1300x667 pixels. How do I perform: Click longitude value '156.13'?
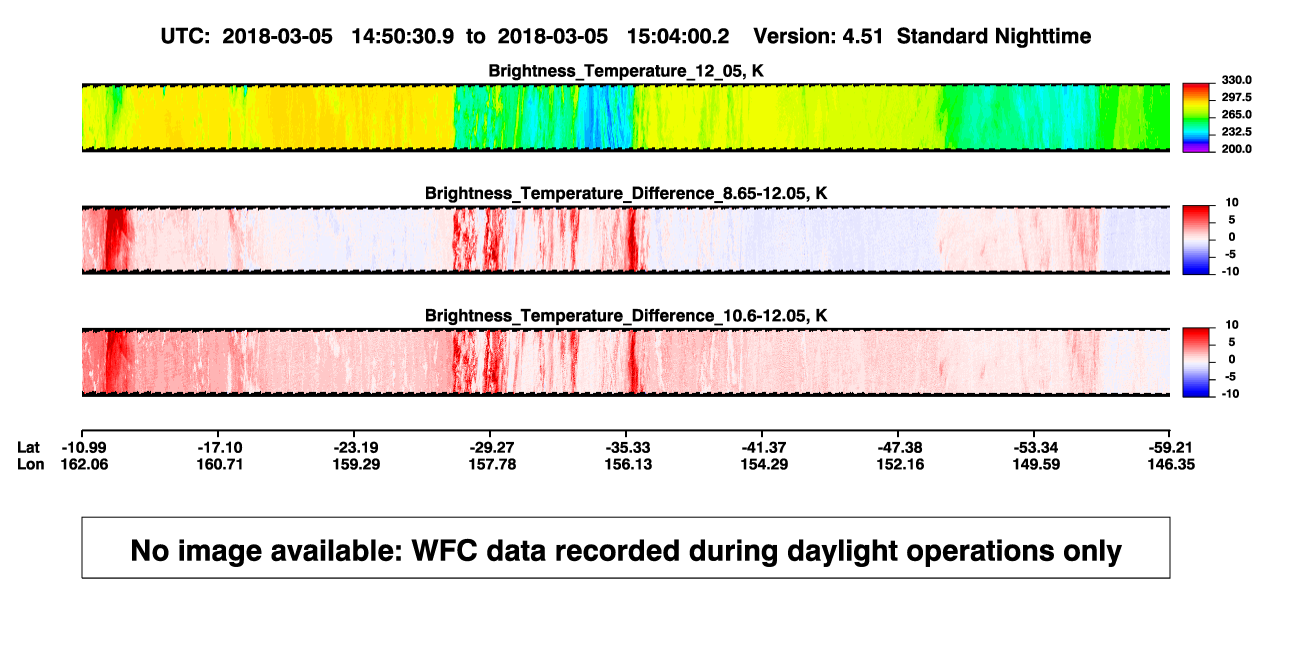(x=629, y=464)
